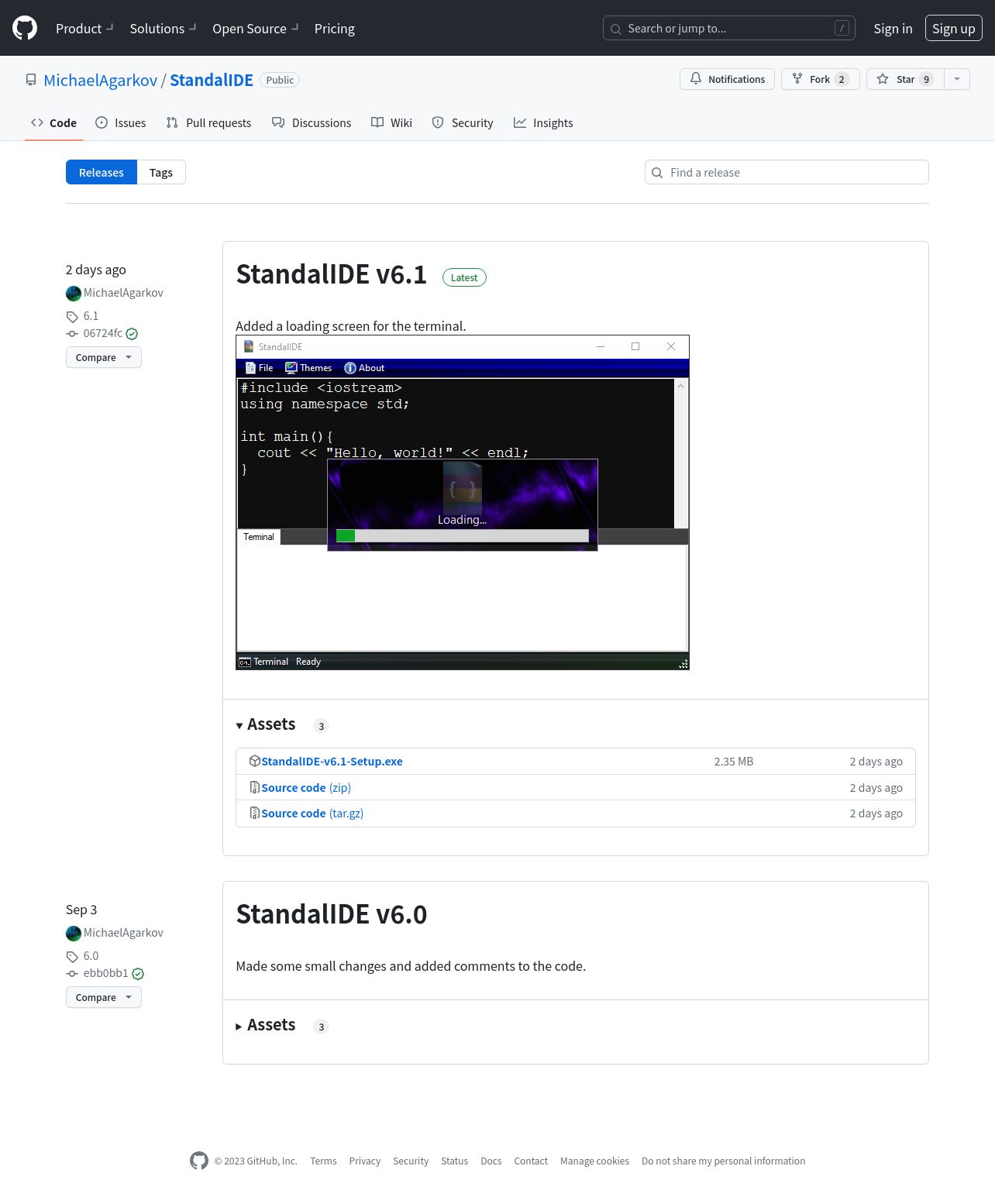This screenshot has height=1204, width=995.
Task: Download v6.1 Source code (zip)
Action: tap(306, 787)
